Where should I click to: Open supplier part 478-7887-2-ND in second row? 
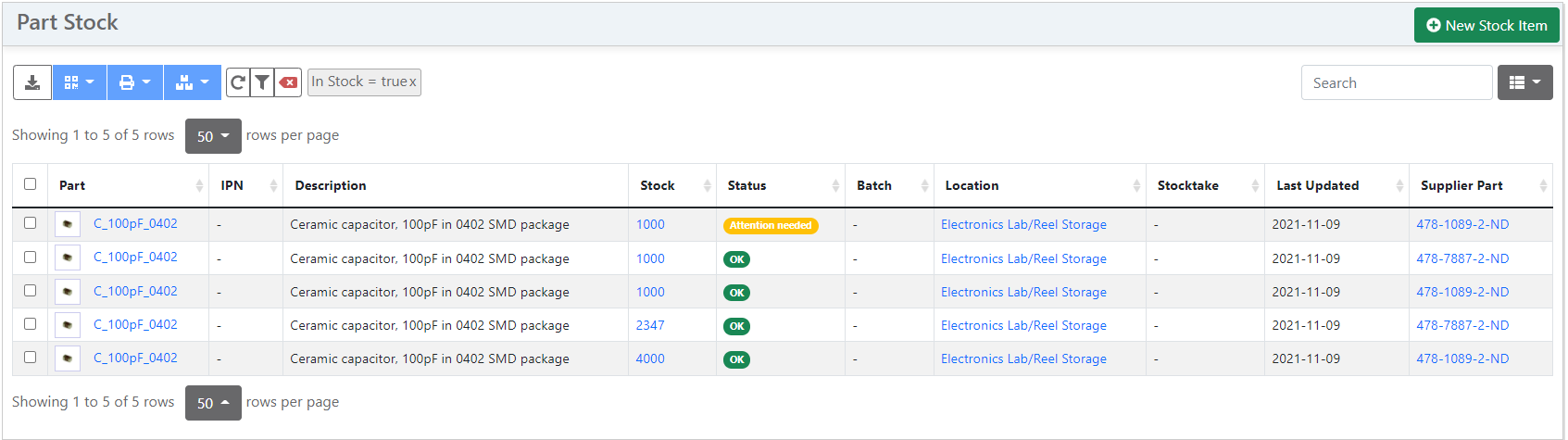point(1462,258)
